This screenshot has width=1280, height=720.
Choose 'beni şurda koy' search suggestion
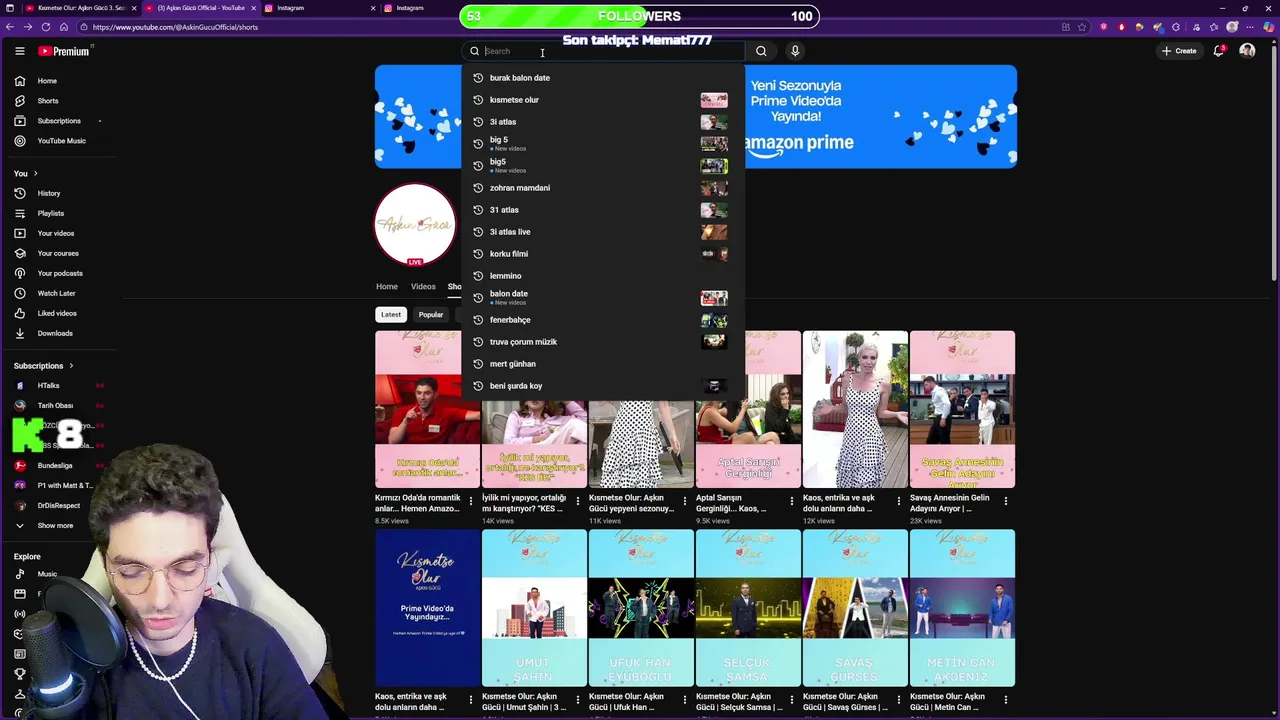(603, 386)
